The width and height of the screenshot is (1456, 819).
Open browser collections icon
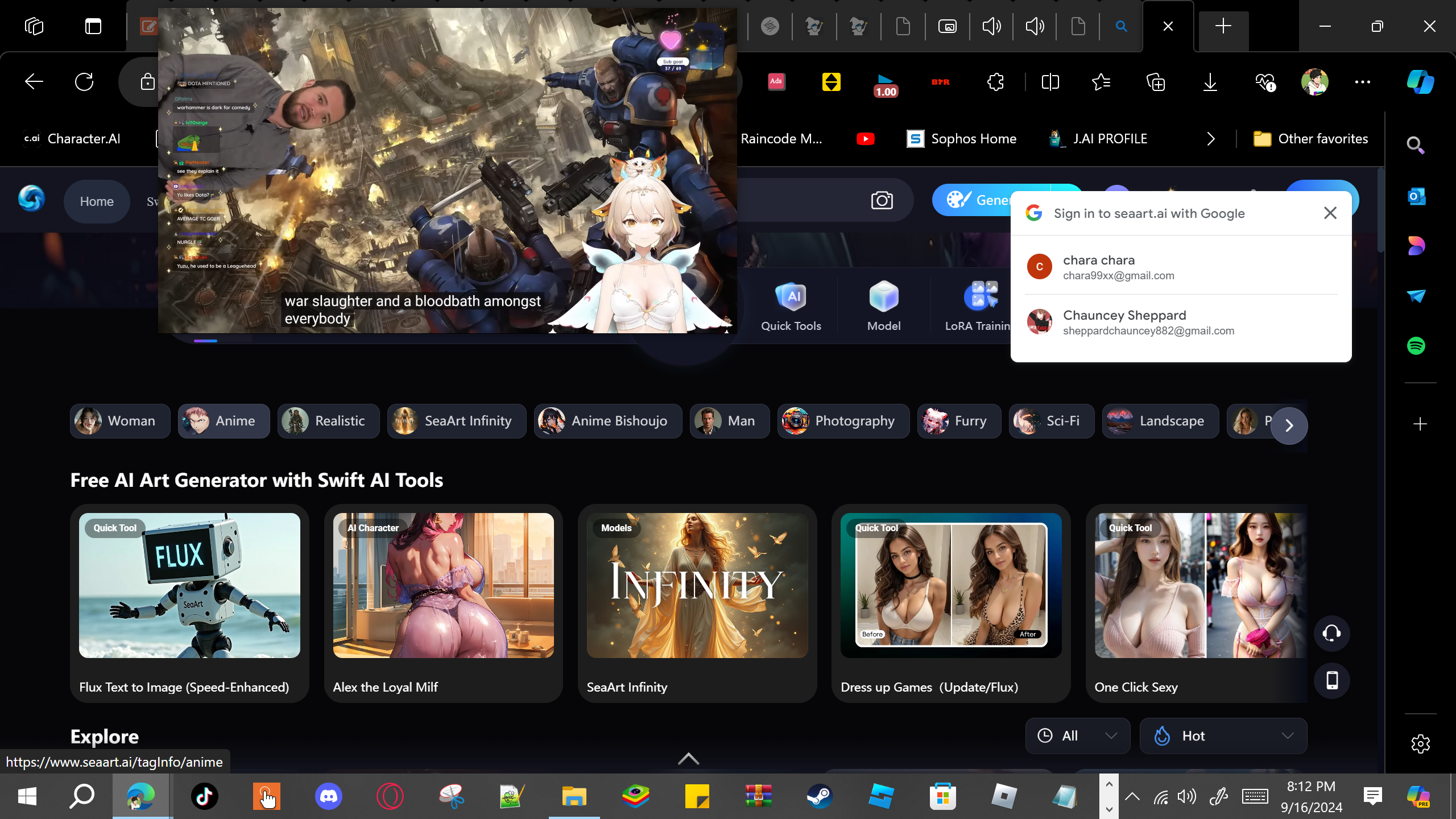point(1156,82)
